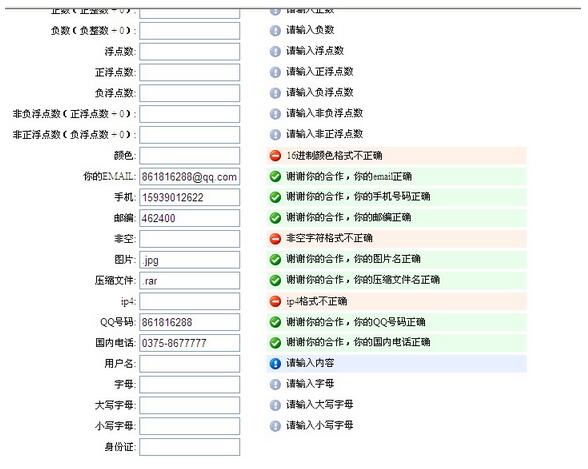Focus the 颜色 input field
Screen dimensions: 588x469
click(189, 156)
